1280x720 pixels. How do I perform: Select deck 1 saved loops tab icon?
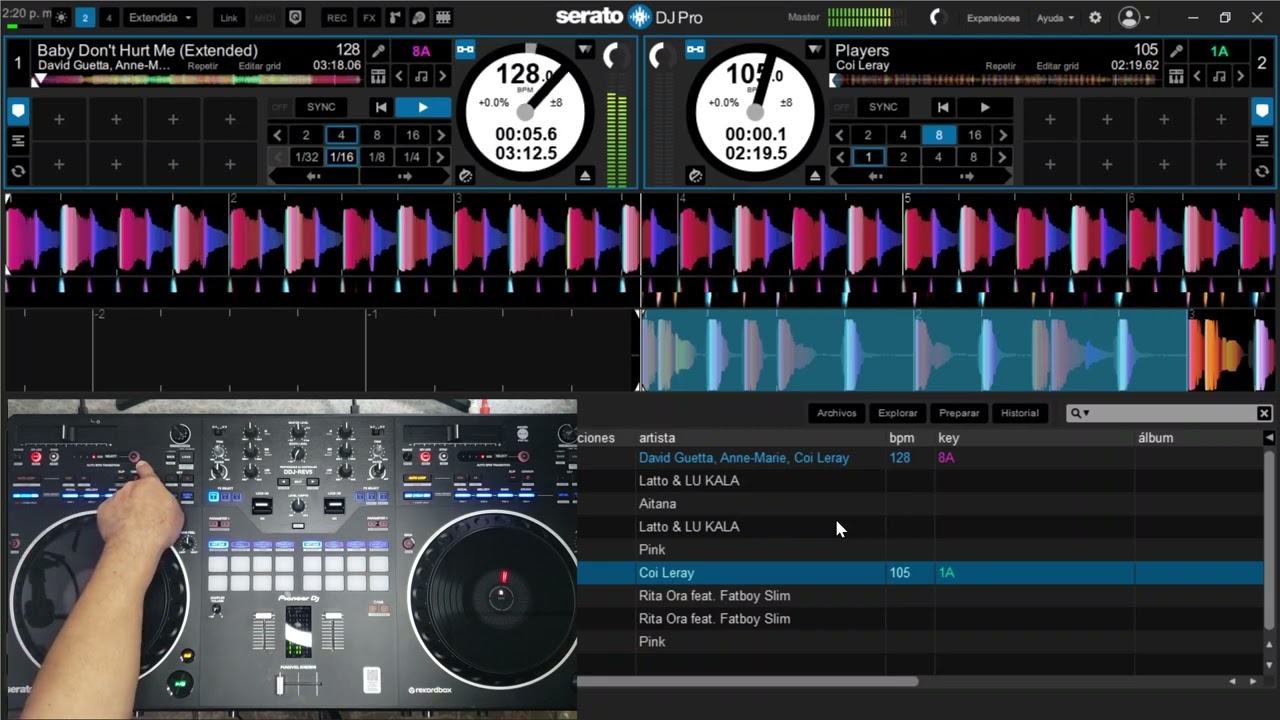pos(18,142)
